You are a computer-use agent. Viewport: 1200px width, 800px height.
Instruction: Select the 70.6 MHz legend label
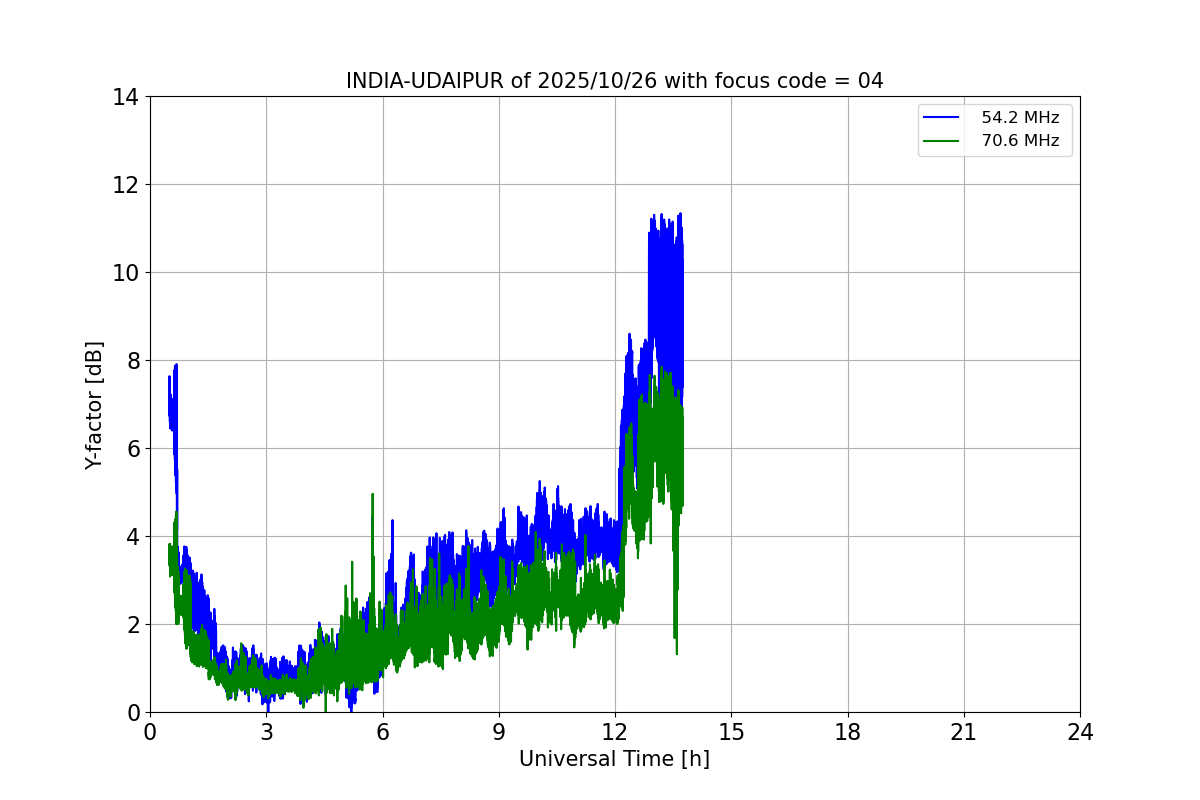click(1020, 141)
